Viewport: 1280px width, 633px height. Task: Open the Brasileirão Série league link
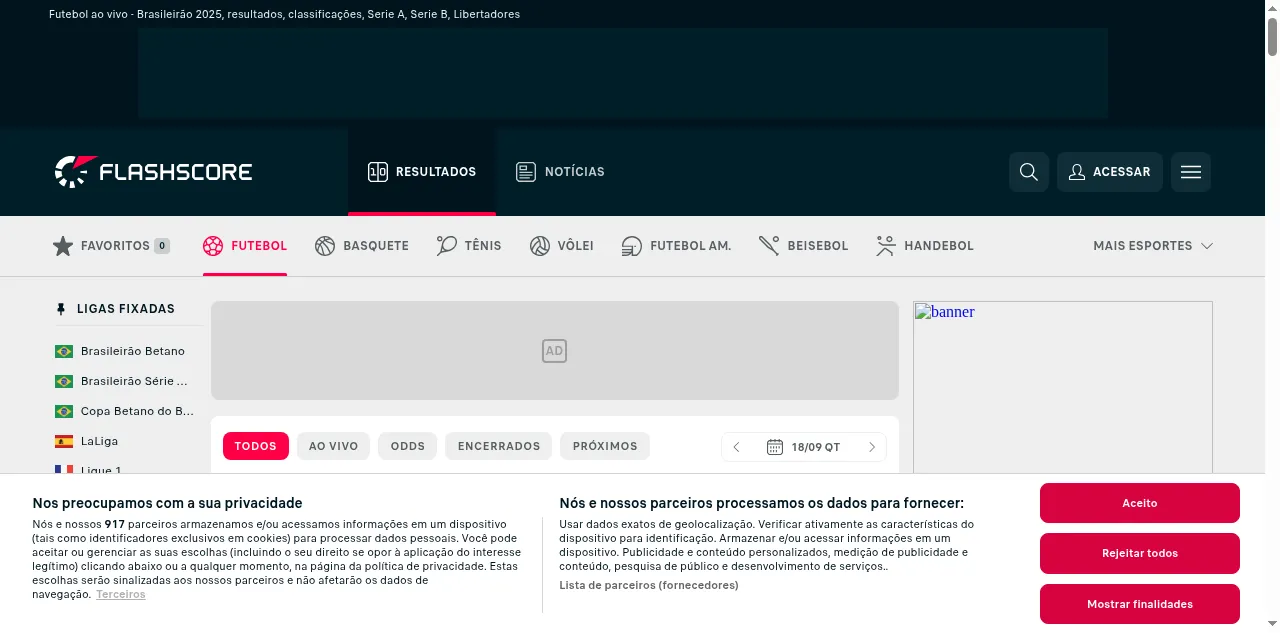point(135,381)
